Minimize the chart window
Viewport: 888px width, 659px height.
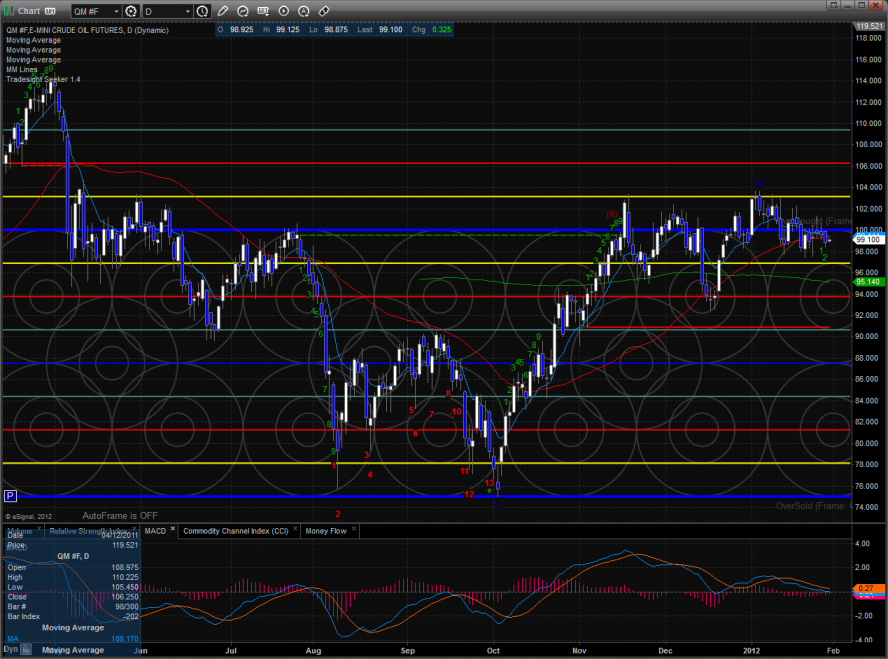(x=847, y=5)
